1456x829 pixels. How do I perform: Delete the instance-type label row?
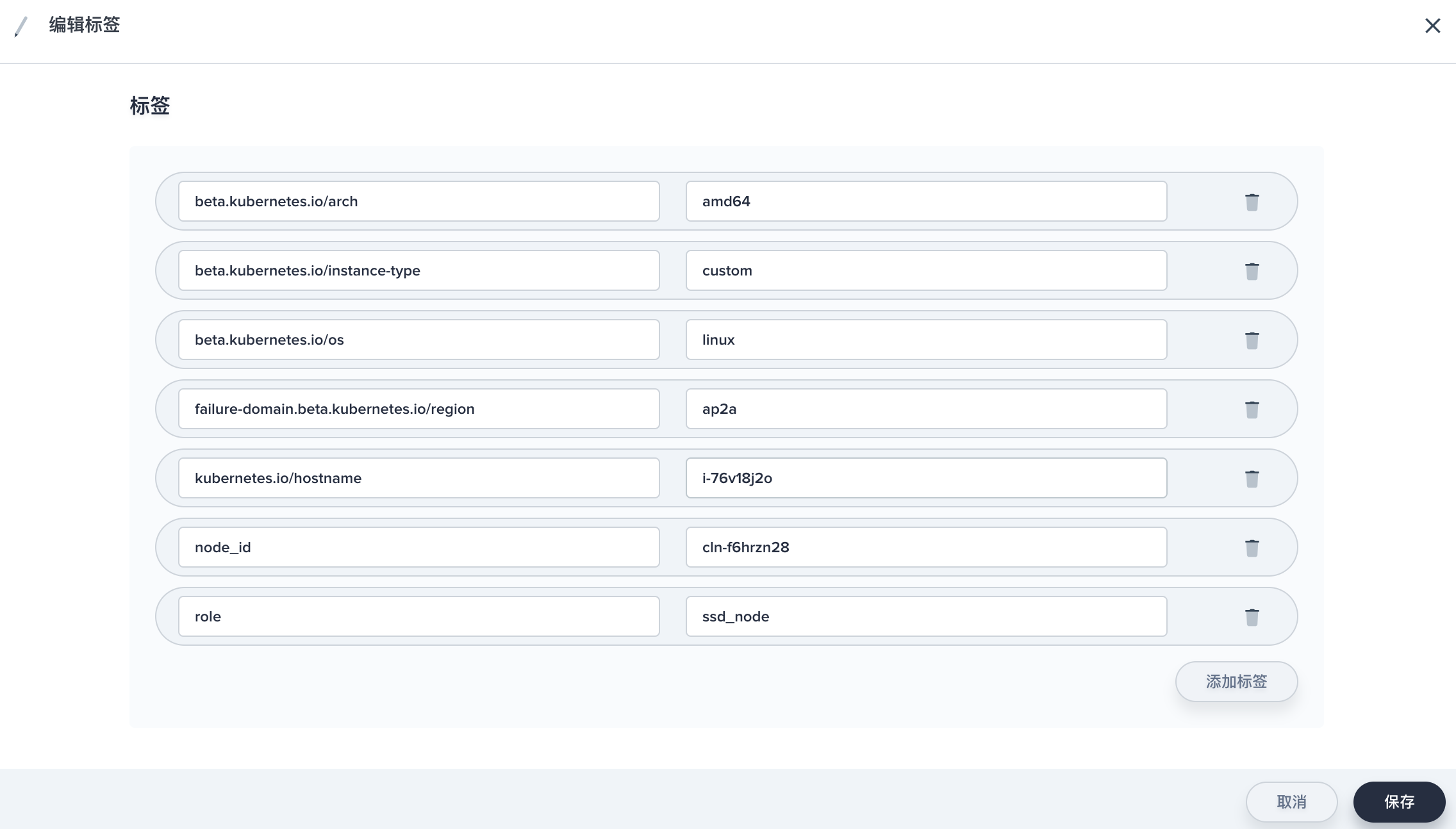(1252, 271)
